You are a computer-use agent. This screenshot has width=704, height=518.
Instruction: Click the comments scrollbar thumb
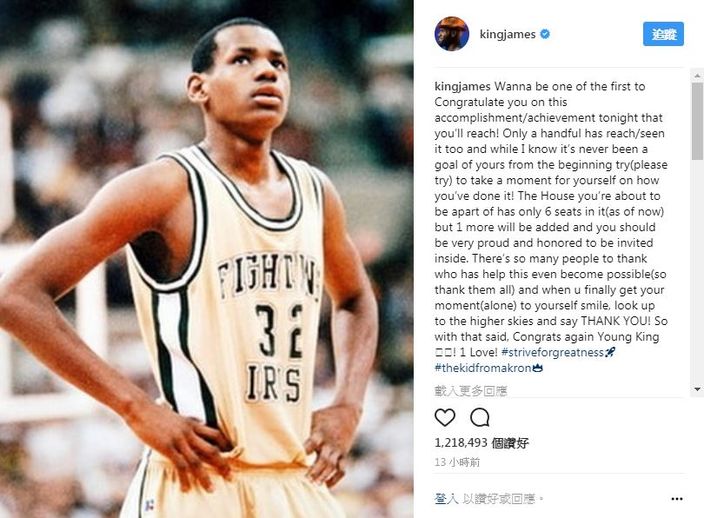tap(697, 121)
